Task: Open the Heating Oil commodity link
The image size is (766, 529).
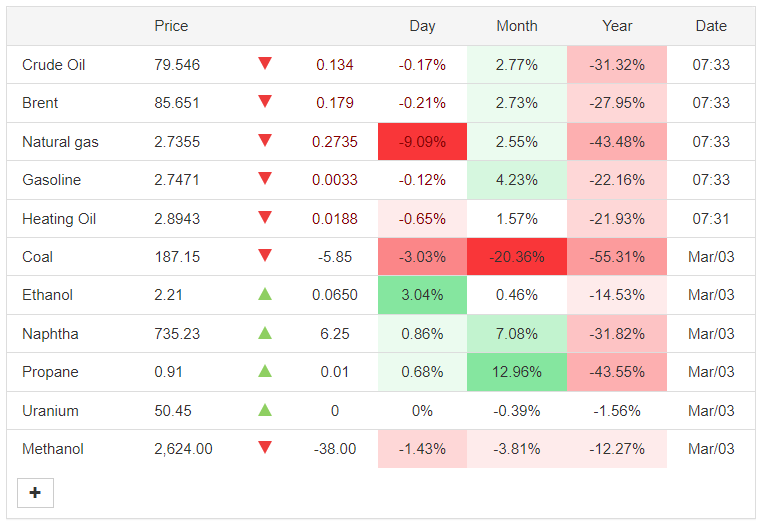Action: coord(59,218)
